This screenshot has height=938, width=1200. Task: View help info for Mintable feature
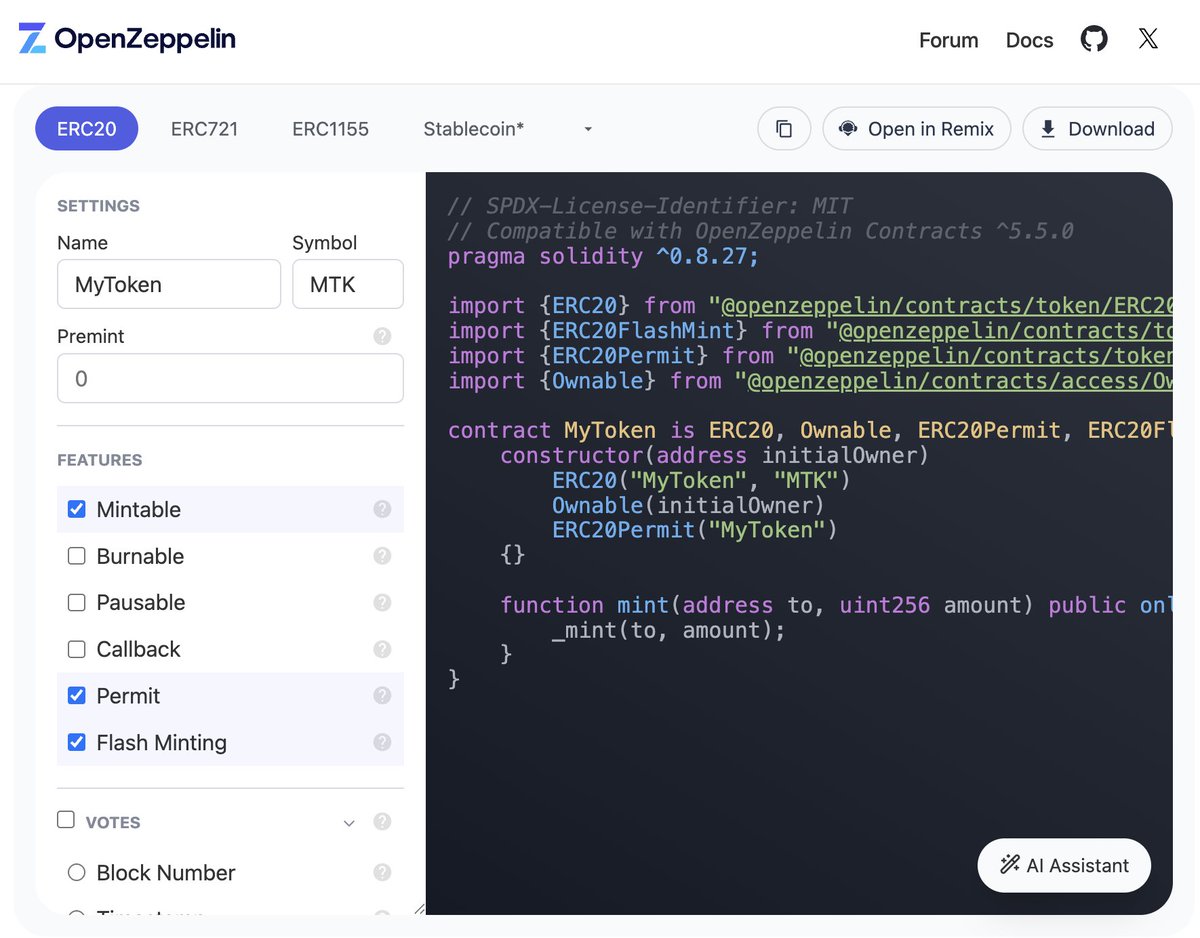(x=382, y=509)
